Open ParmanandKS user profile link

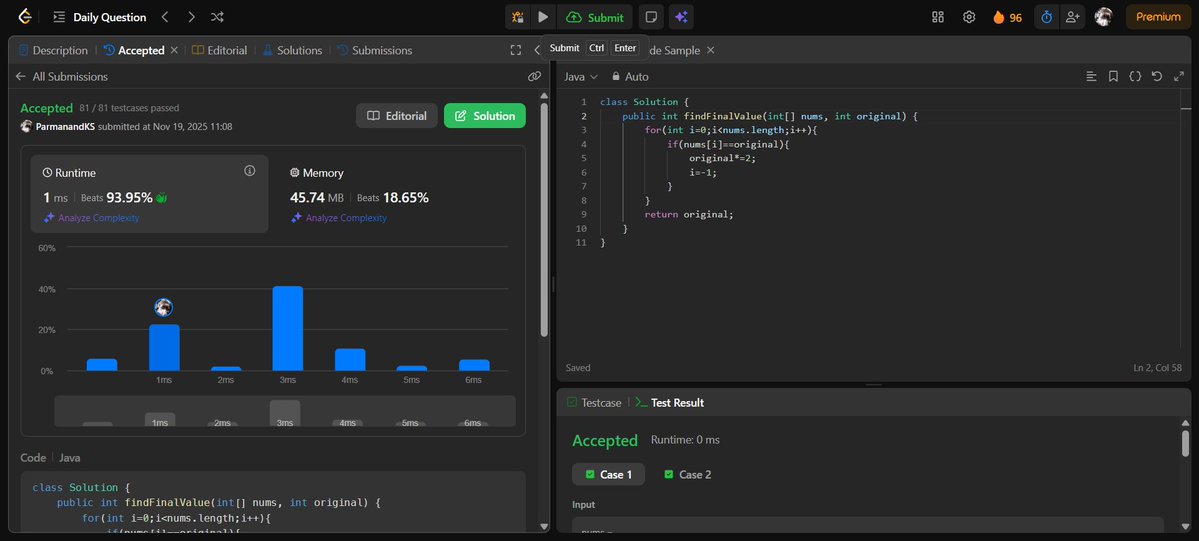click(x=64, y=126)
